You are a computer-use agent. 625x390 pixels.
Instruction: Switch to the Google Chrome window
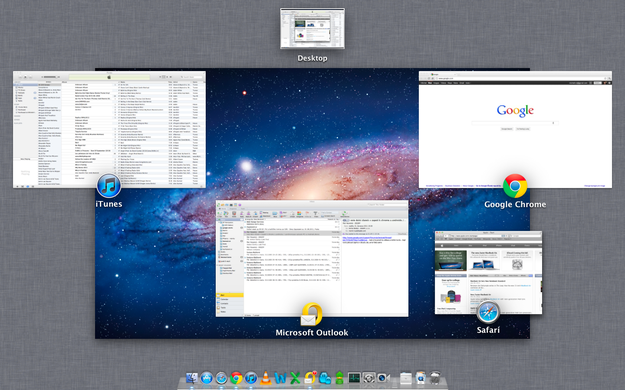pos(515,130)
